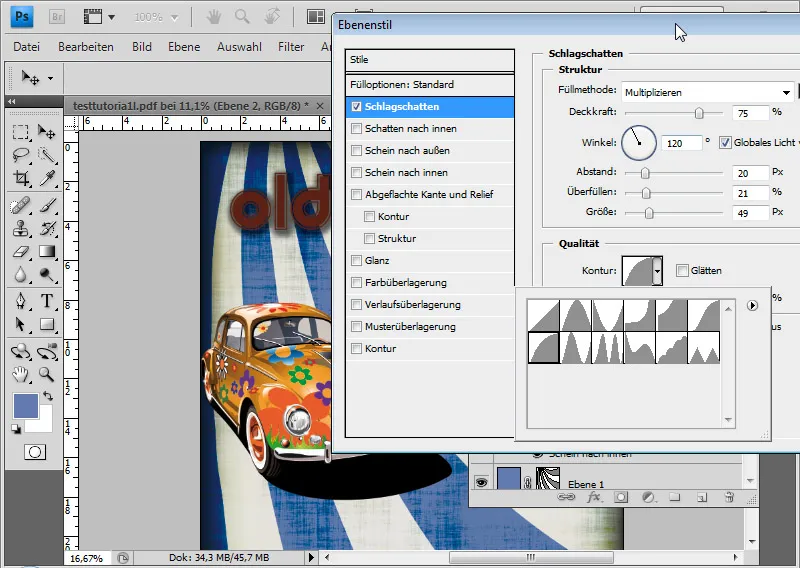This screenshot has height=568, width=800.
Task: Open the tool preset picker arrow
Action: pyautogui.click(x=50, y=78)
